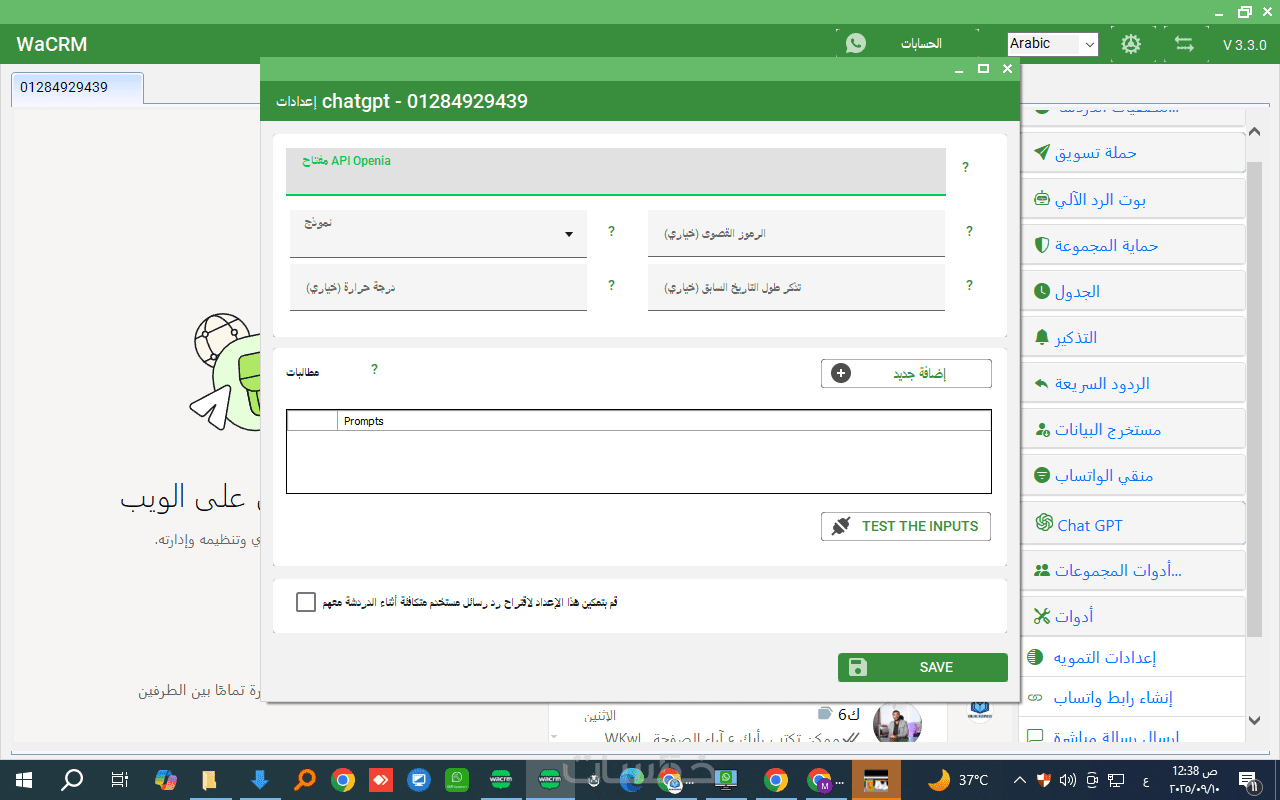Click the TEST THE INPUTS button
The image size is (1280, 800).
point(906,526)
